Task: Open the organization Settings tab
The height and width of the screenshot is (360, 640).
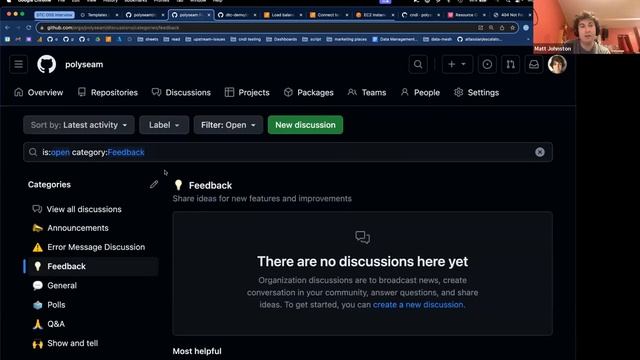Action: click(476, 93)
